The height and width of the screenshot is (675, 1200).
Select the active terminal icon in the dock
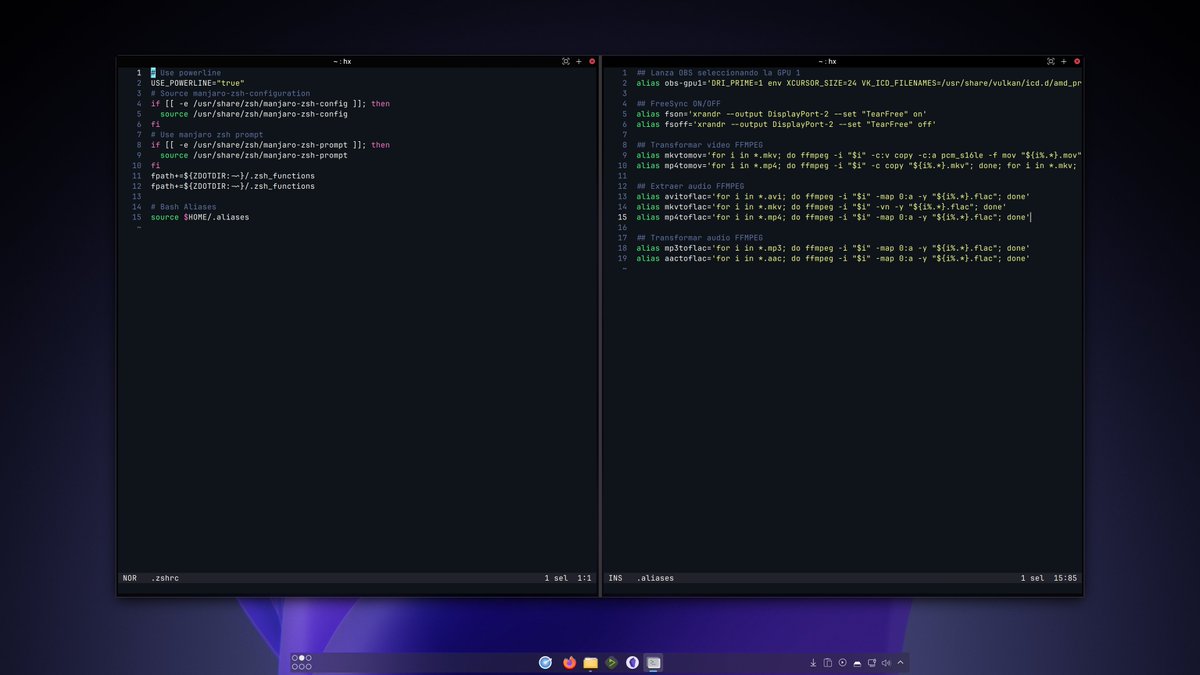tap(653, 662)
